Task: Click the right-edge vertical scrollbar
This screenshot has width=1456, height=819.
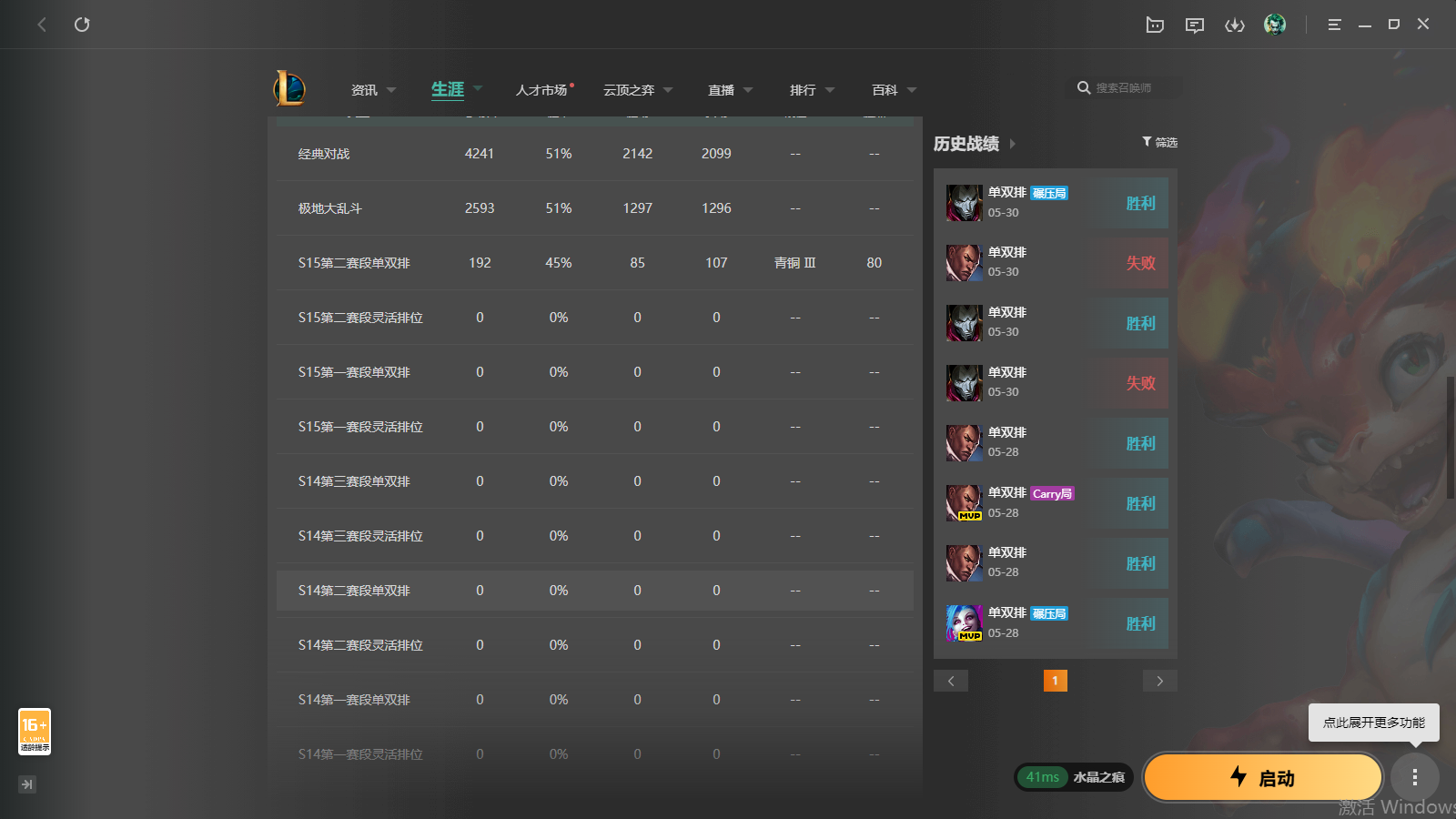Action: tap(1450, 437)
